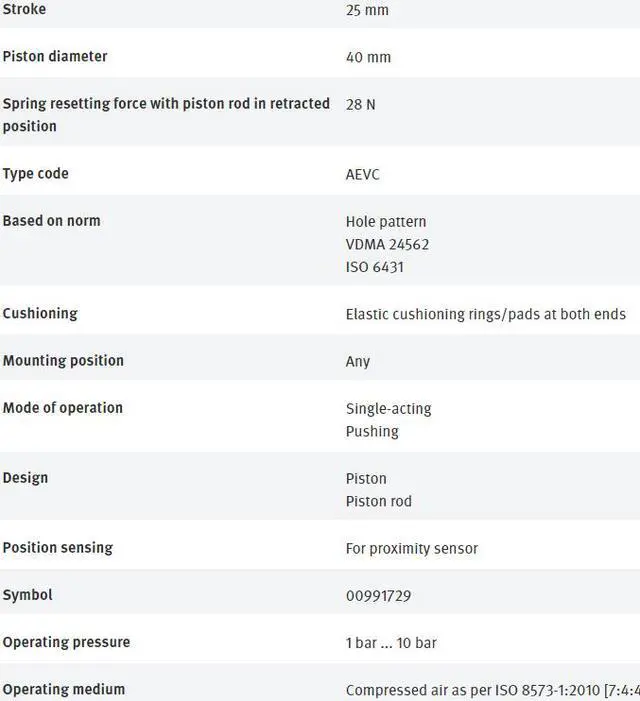The width and height of the screenshot is (640, 701).
Task: Click the "40 mm" diameter value
Action: pos(368,57)
